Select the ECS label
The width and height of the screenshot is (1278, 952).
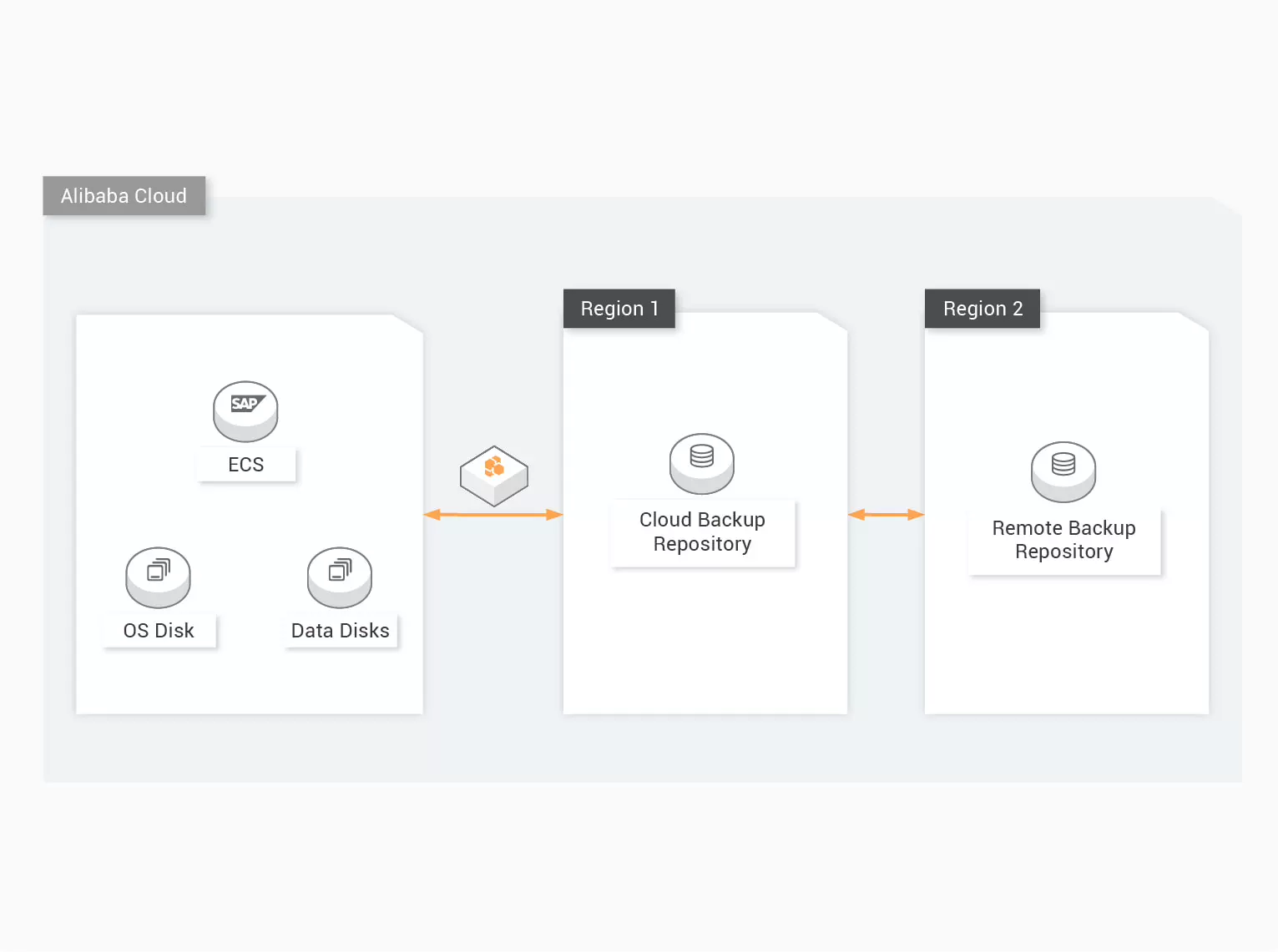coord(246,465)
